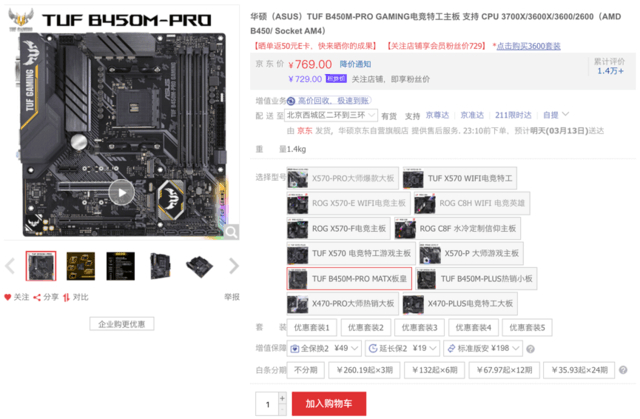
Task: Play the product video on motherboard image
Action: point(122,193)
